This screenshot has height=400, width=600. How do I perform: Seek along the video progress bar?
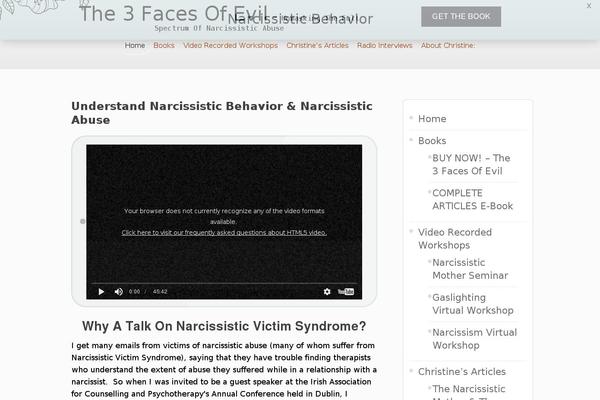pyautogui.click(x=224, y=284)
